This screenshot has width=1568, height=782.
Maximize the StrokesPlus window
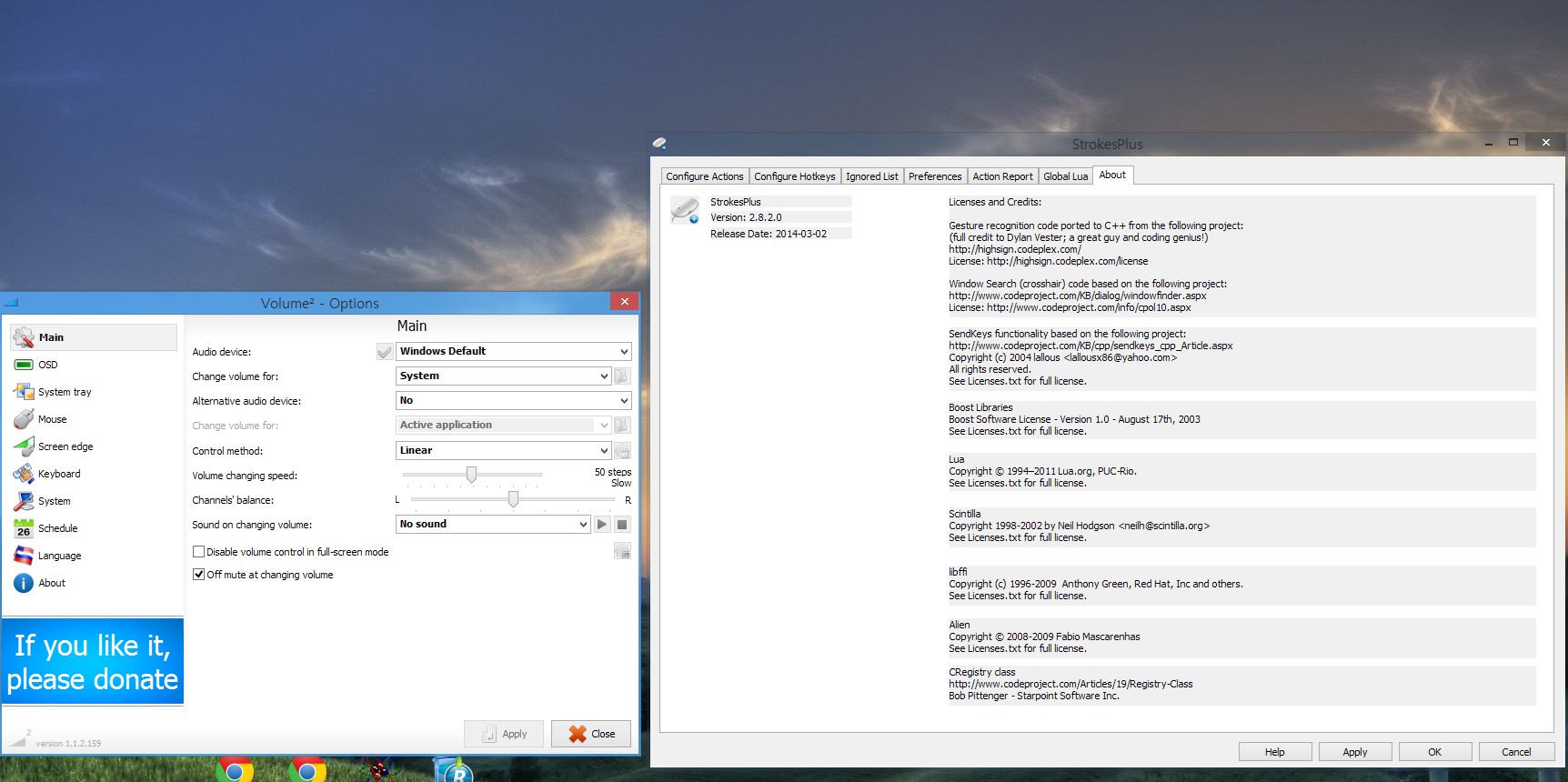coord(1513,142)
